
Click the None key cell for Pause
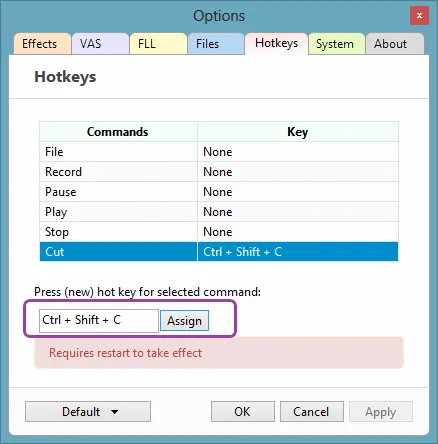[x=298, y=192]
